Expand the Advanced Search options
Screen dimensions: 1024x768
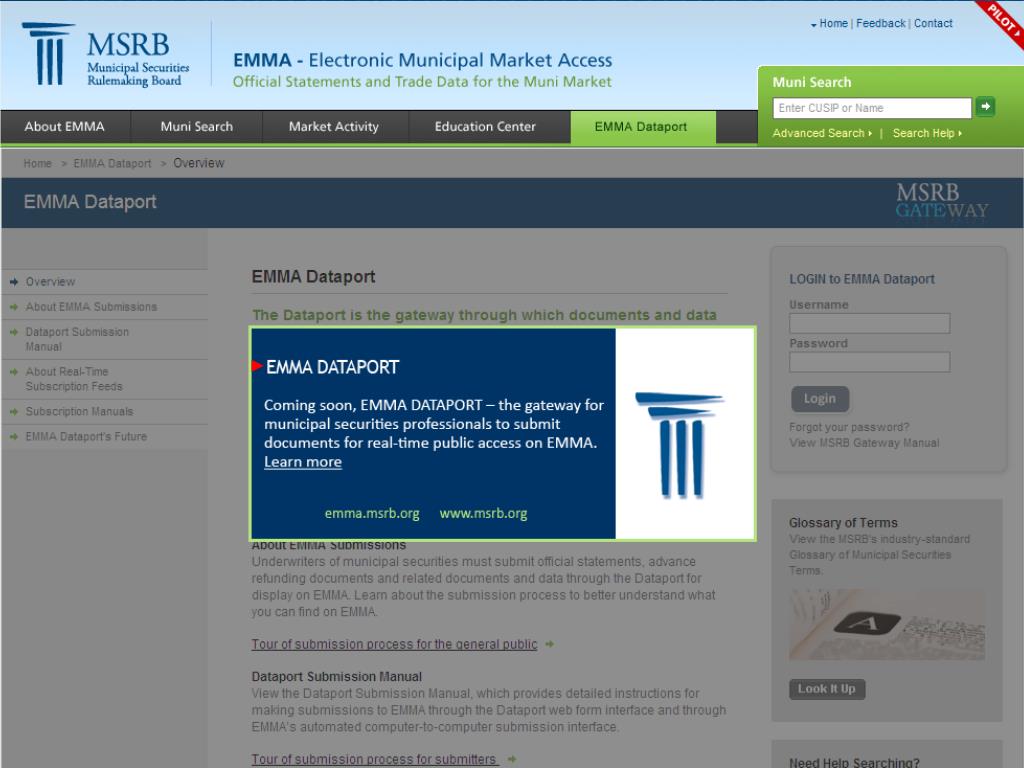click(x=820, y=132)
